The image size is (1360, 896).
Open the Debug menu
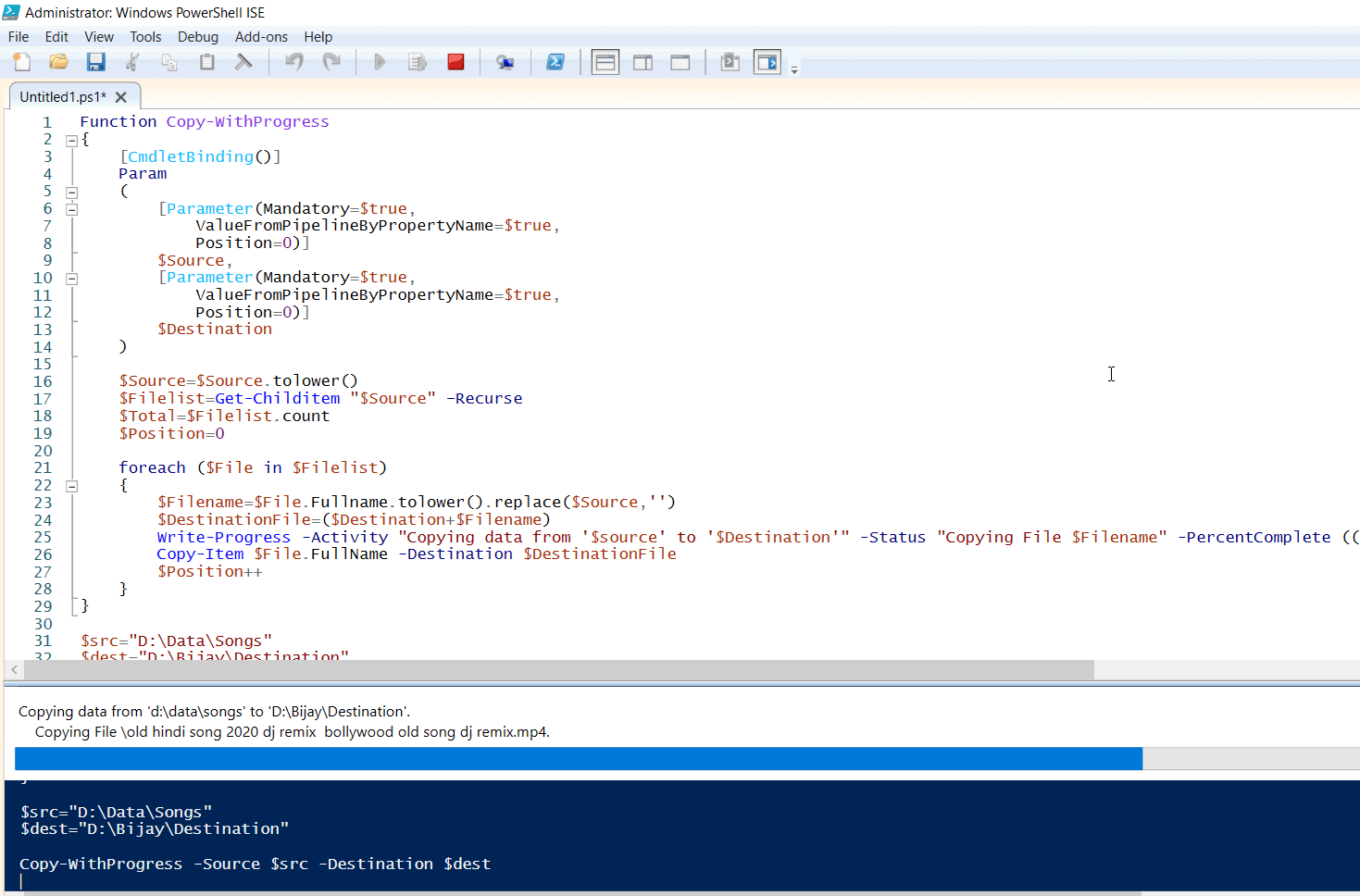click(198, 37)
